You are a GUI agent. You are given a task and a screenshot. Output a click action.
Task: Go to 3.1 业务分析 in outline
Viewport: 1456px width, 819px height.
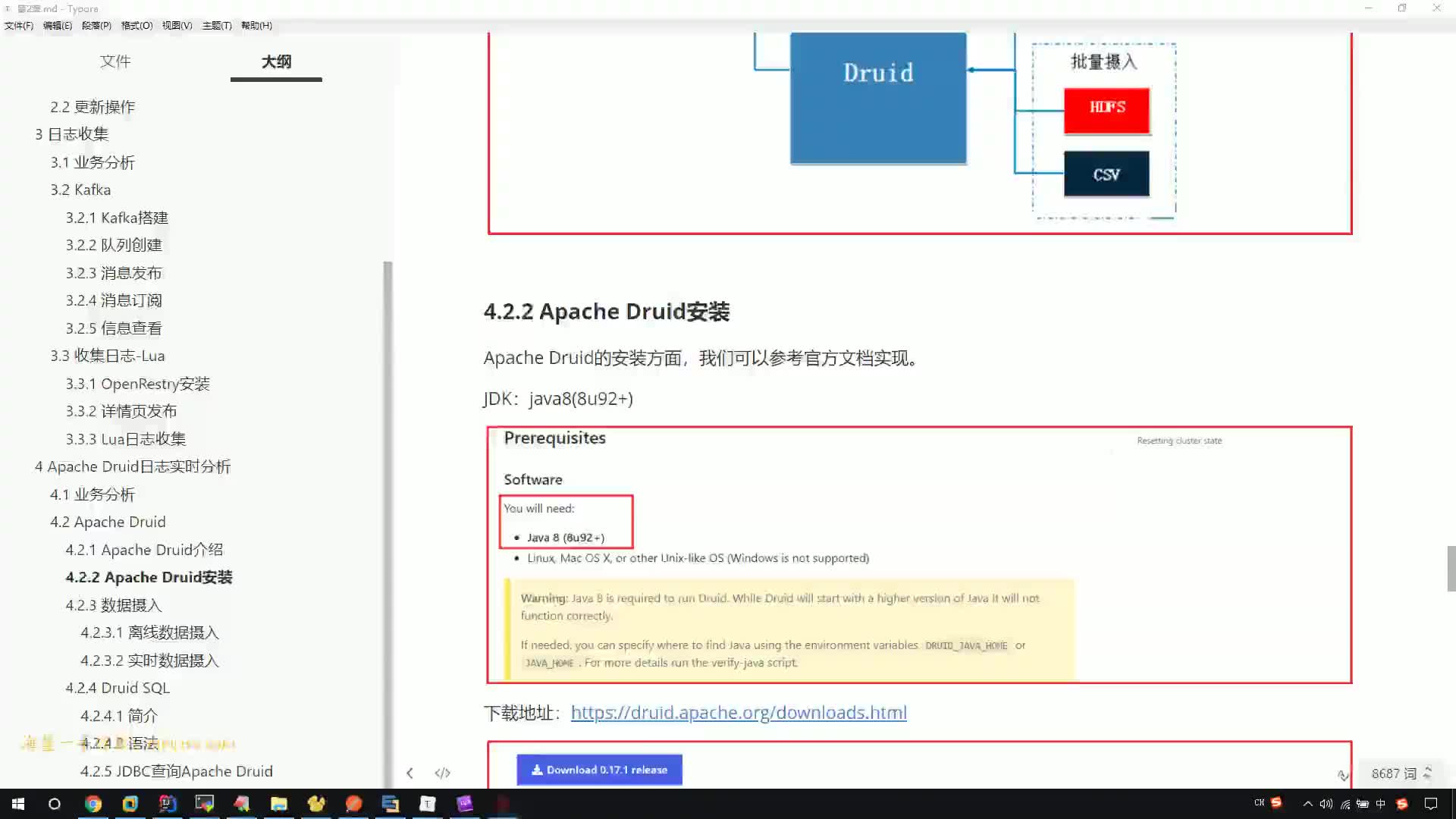[x=93, y=162]
